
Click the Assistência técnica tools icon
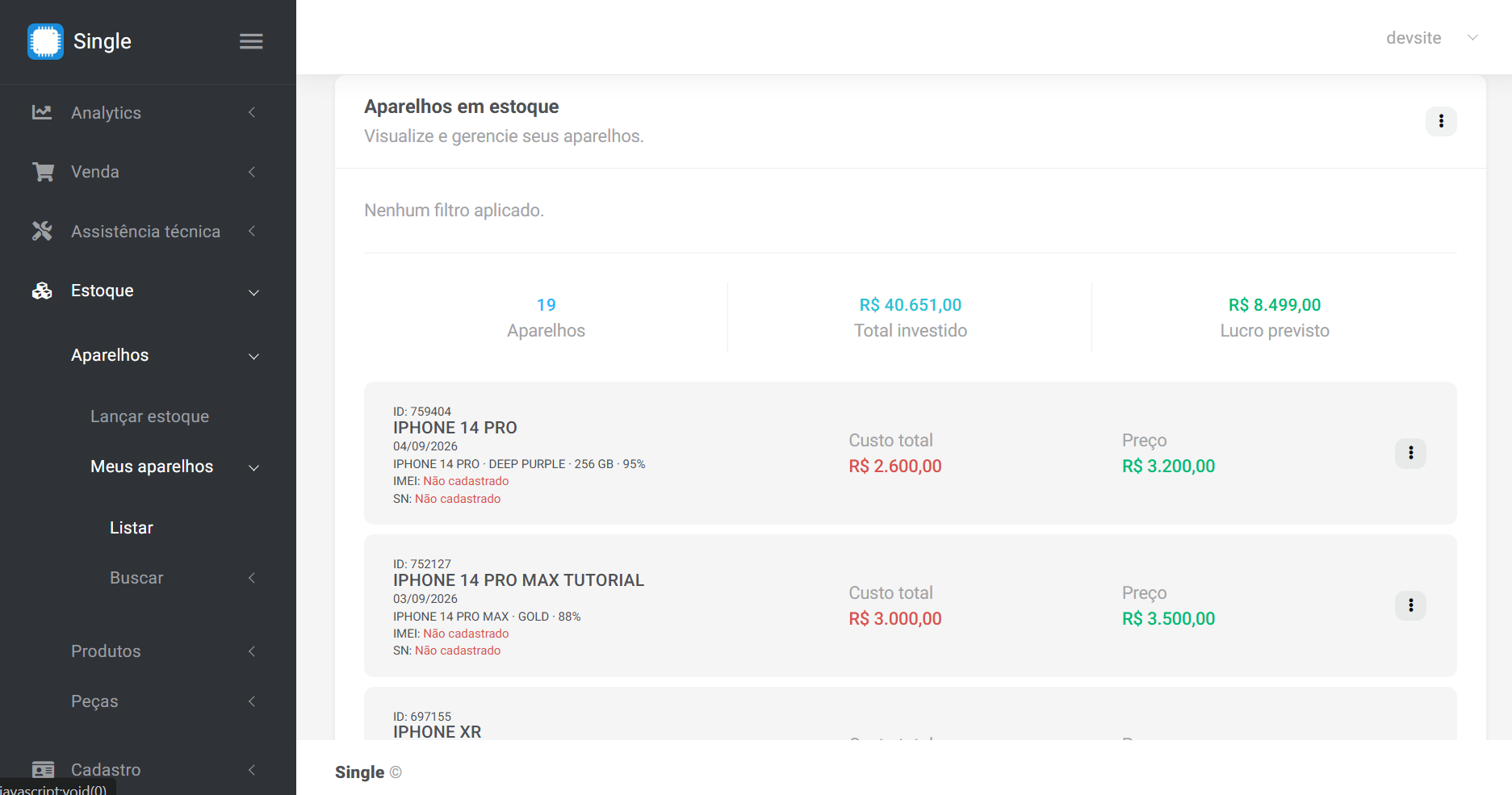42,232
